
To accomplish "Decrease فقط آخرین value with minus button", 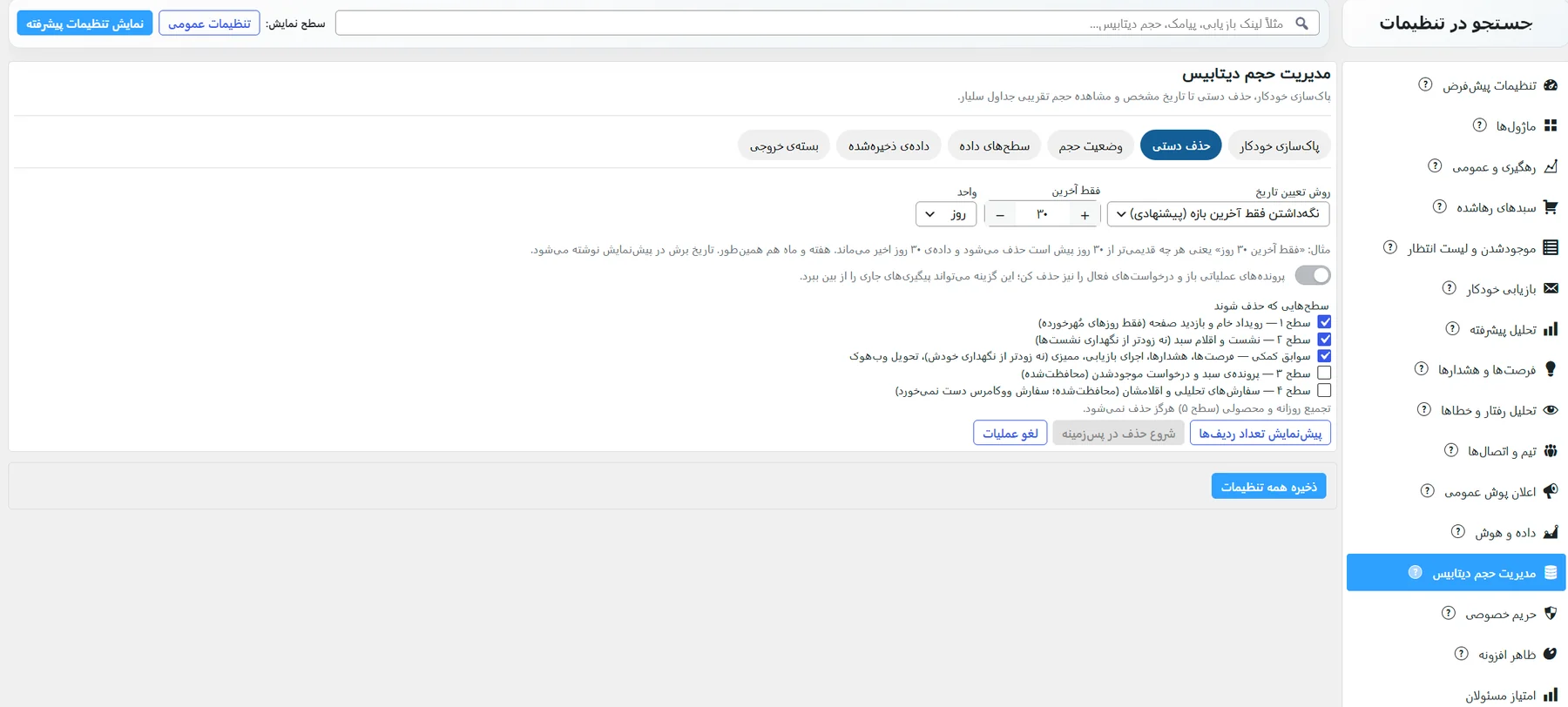I will 1000,214.
